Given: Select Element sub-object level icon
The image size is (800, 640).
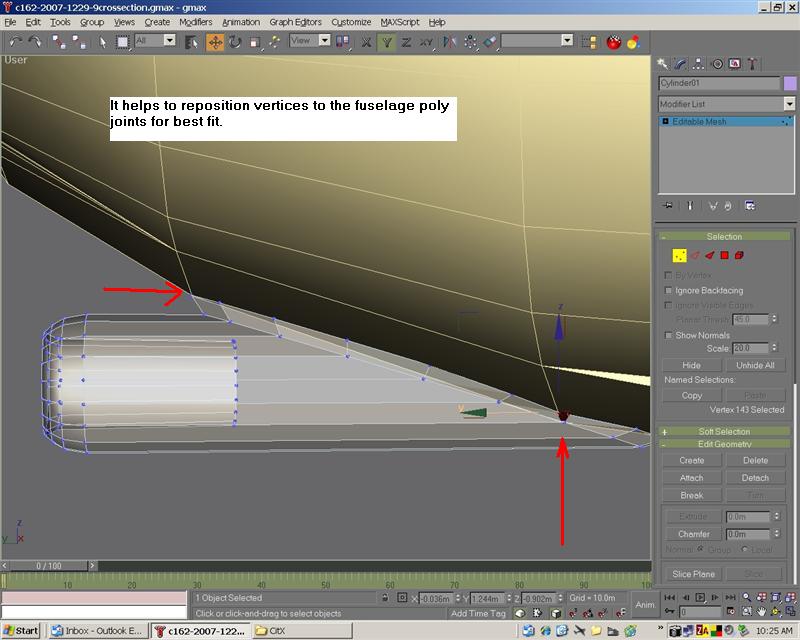Looking at the screenshot, I should [x=739, y=255].
